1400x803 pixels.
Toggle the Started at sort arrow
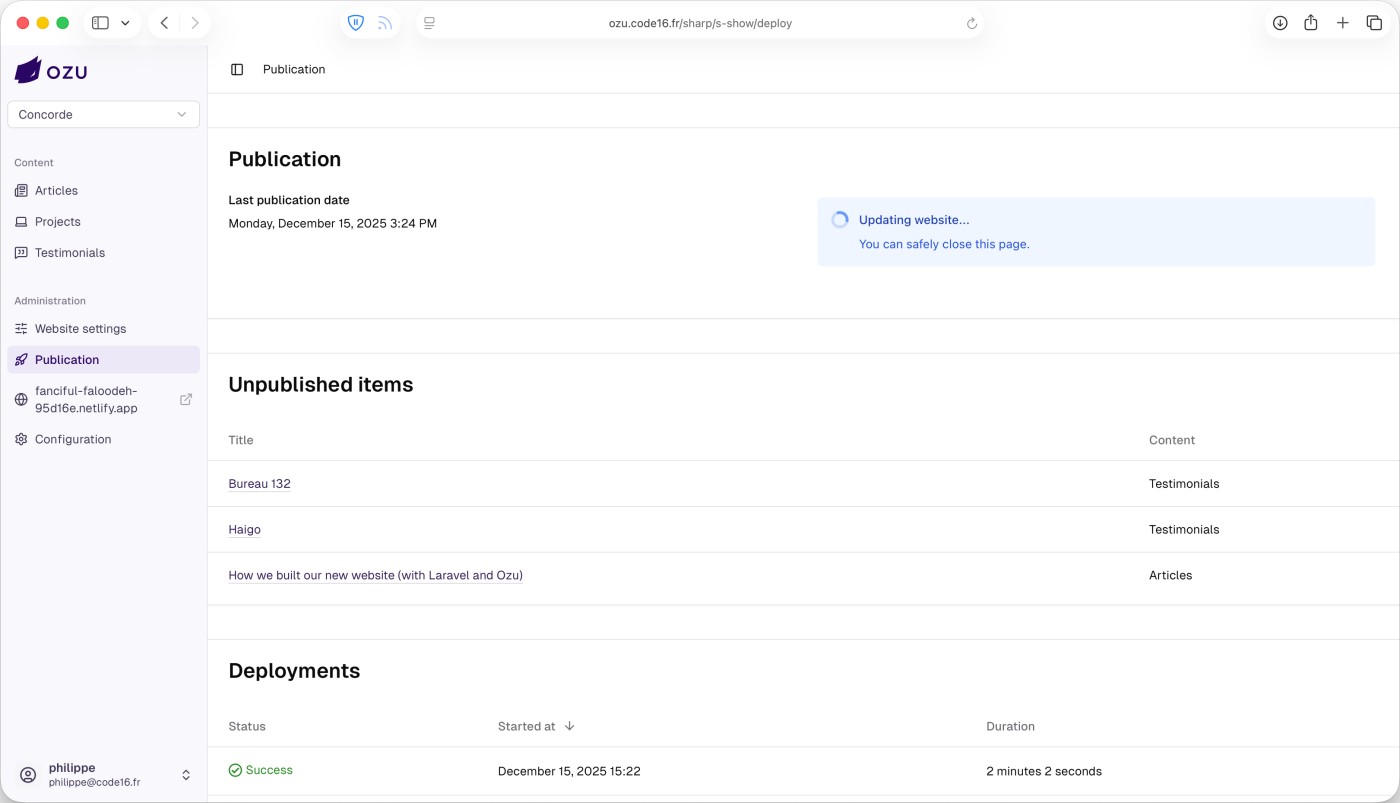569,726
